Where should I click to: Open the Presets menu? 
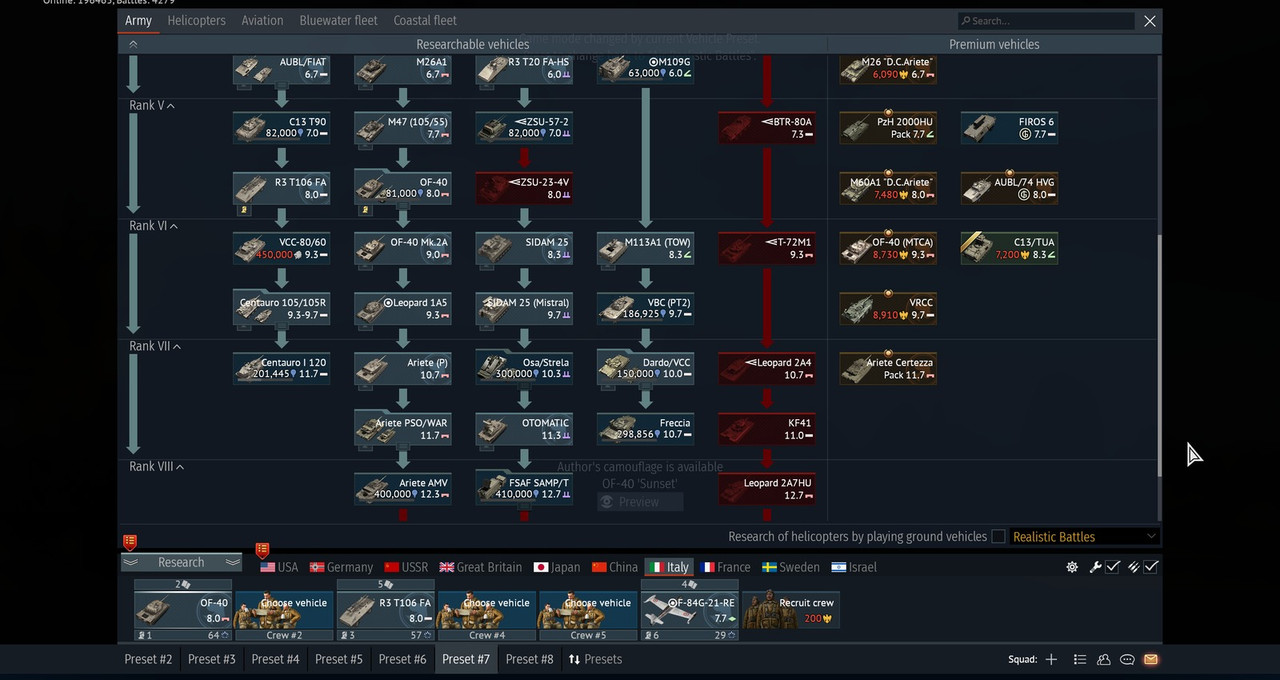(x=595, y=659)
